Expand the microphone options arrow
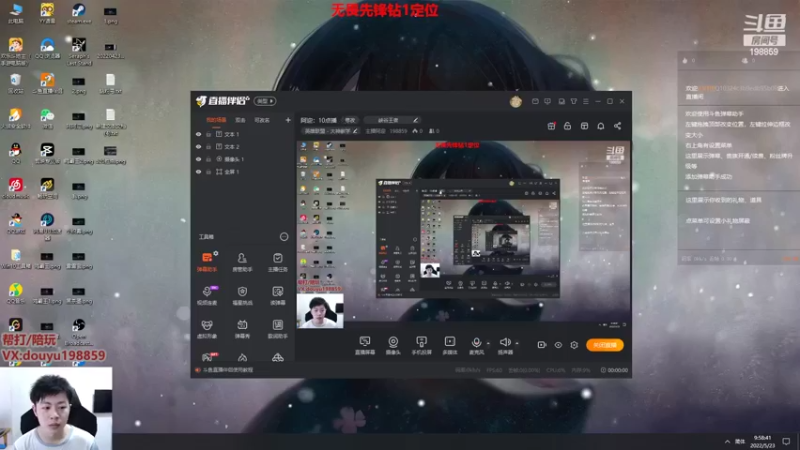 pyautogui.click(x=488, y=343)
